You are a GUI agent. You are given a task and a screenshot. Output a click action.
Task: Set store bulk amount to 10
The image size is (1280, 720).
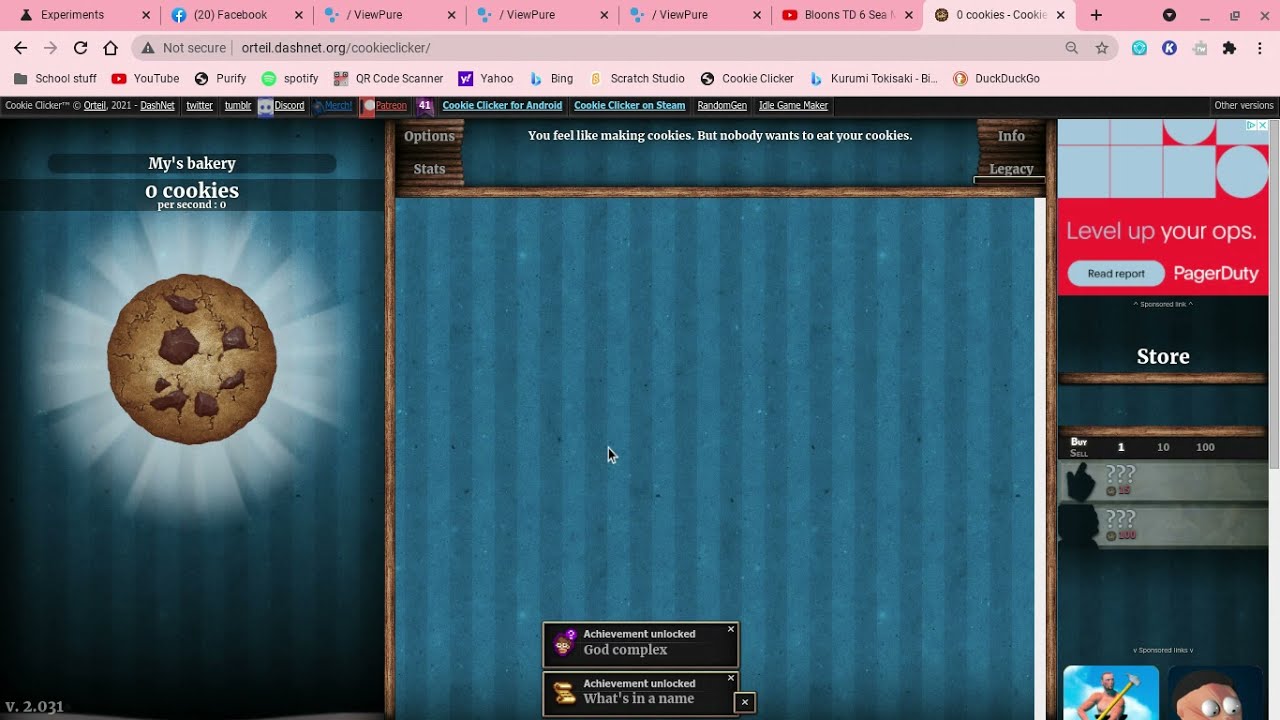(x=1163, y=447)
